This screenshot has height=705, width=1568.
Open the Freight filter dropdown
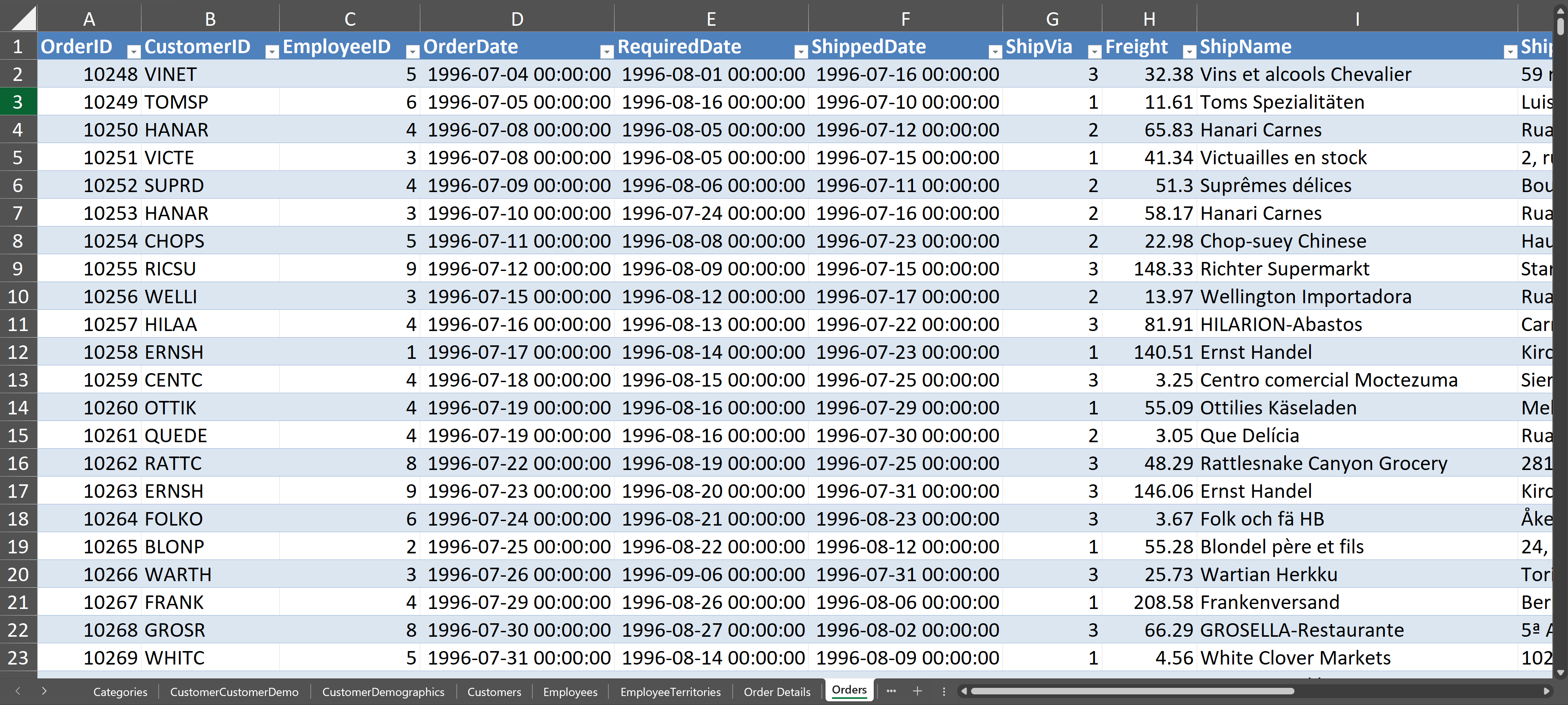[1189, 52]
